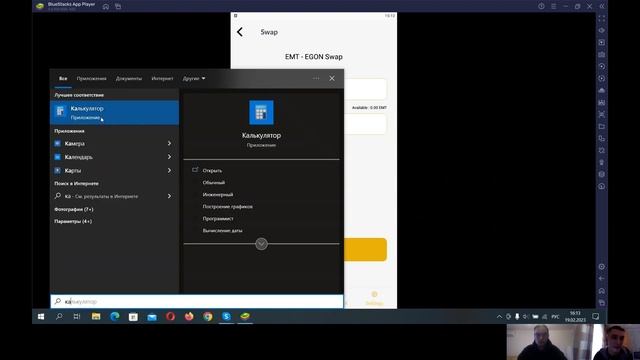Select the Все search tab
The height and width of the screenshot is (360, 640).
click(63, 78)
